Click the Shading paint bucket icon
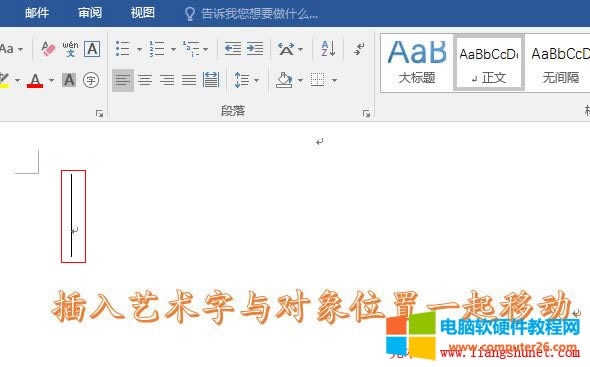The width and height of the screenshot is (590, 367). [x=284, y=80]
